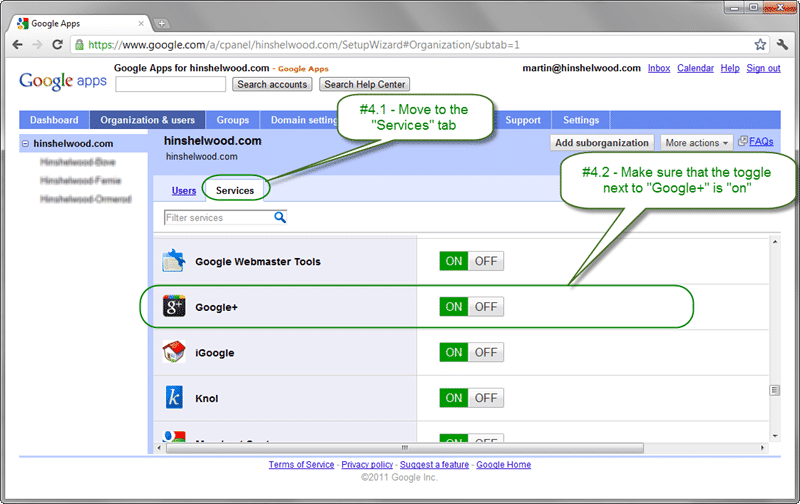Open a new browser tab

point(161,23)
